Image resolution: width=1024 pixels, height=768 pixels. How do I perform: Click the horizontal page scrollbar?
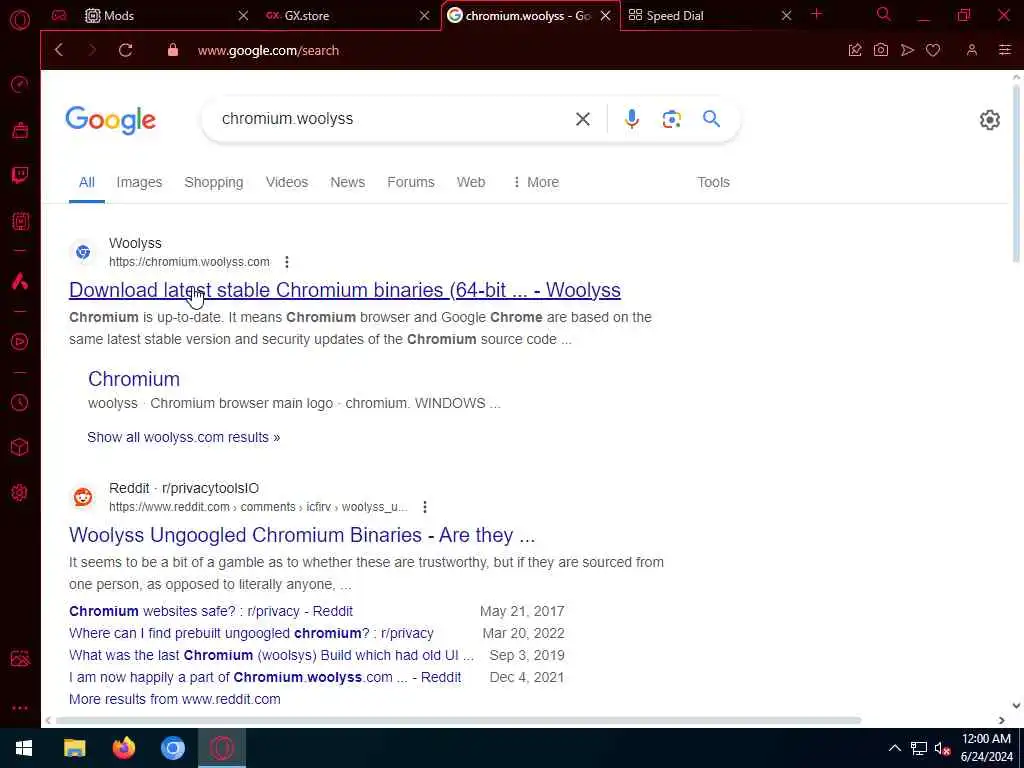pos(458,720)
